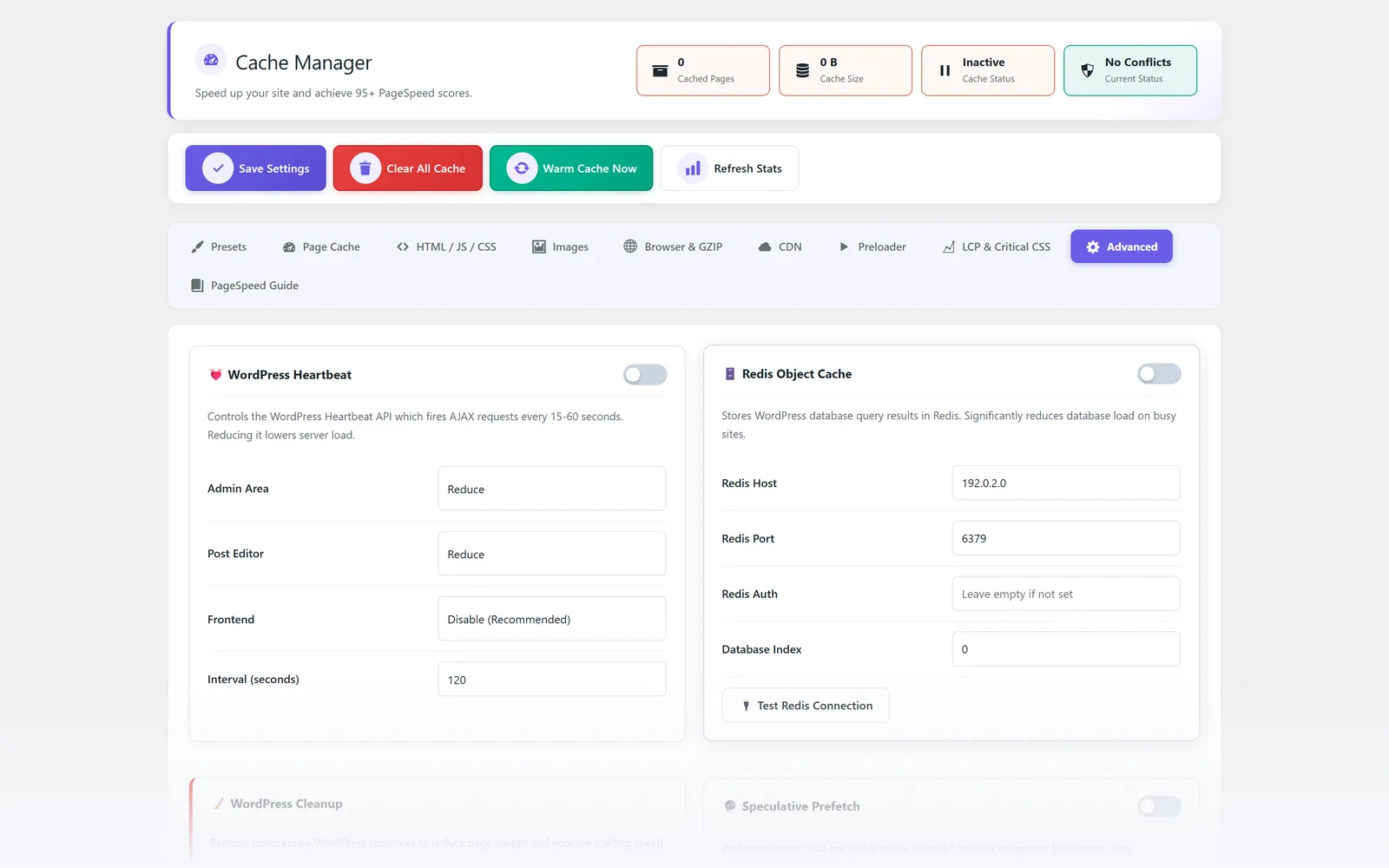Screen dimensions: 1389x868
Task: Open the Frontend heartbeat dropdown
Action: click(552, 619)
